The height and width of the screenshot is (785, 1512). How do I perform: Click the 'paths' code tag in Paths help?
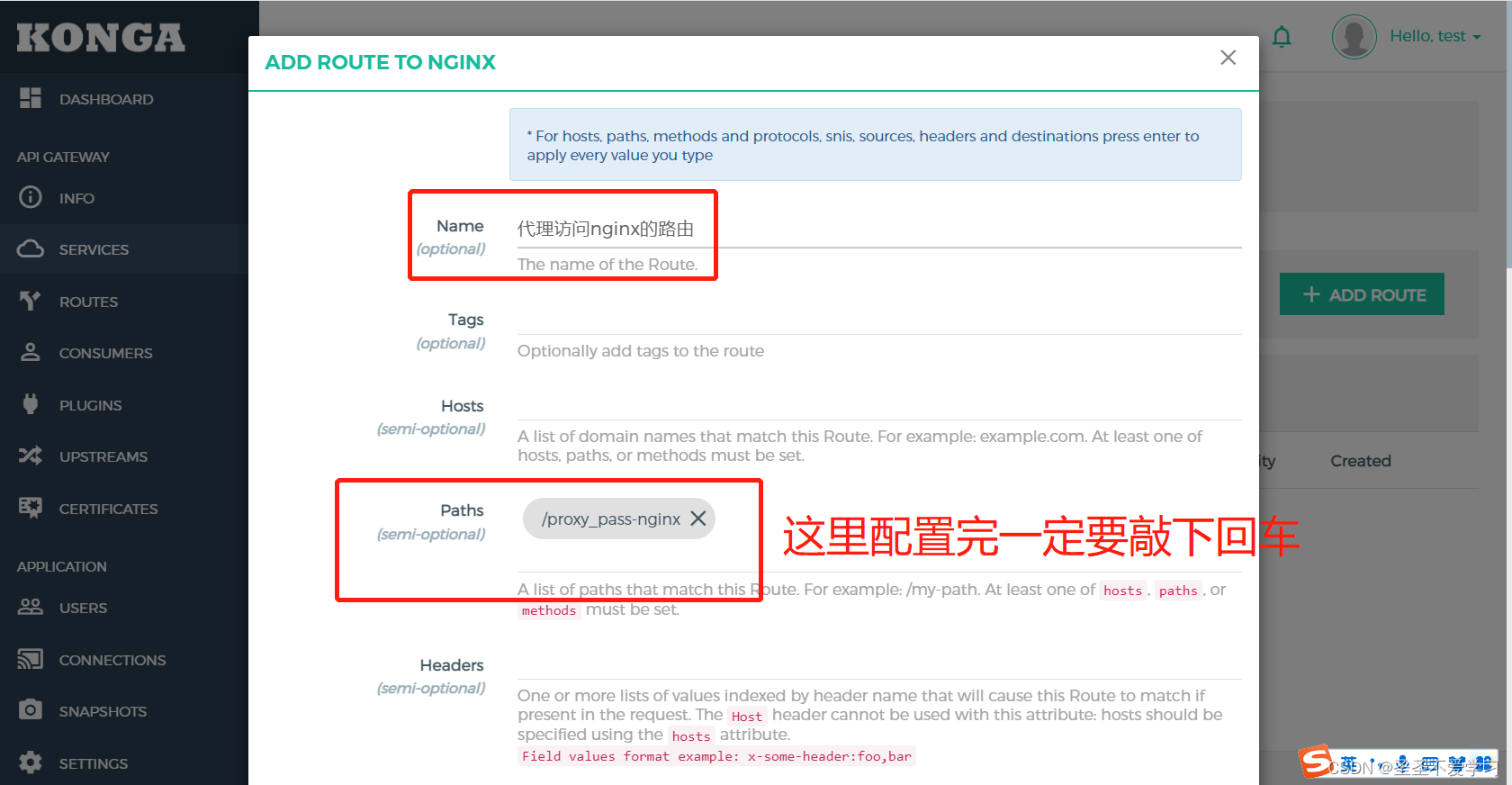[1178, 591]
